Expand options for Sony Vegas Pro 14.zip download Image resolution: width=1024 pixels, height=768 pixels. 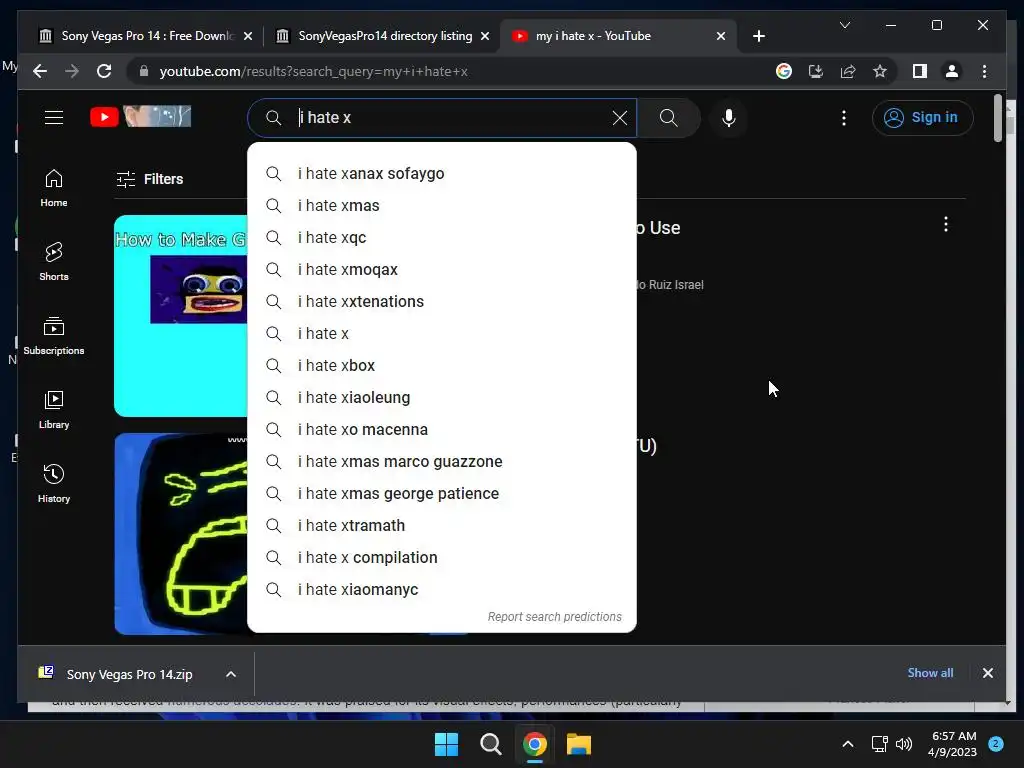point(231,674)
